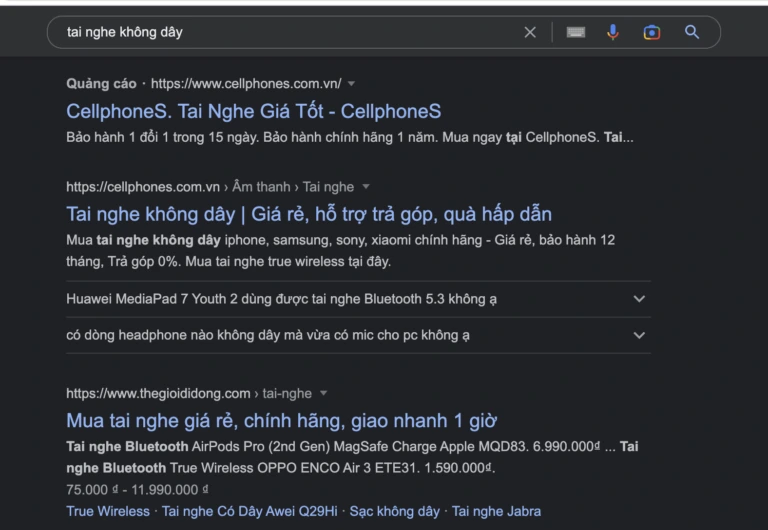Click the 'https://cellphones.com.vn › Âm thanh › Tai nghe' breadcrumb
This screenshot has height=530, width=768.
(210, 187)
